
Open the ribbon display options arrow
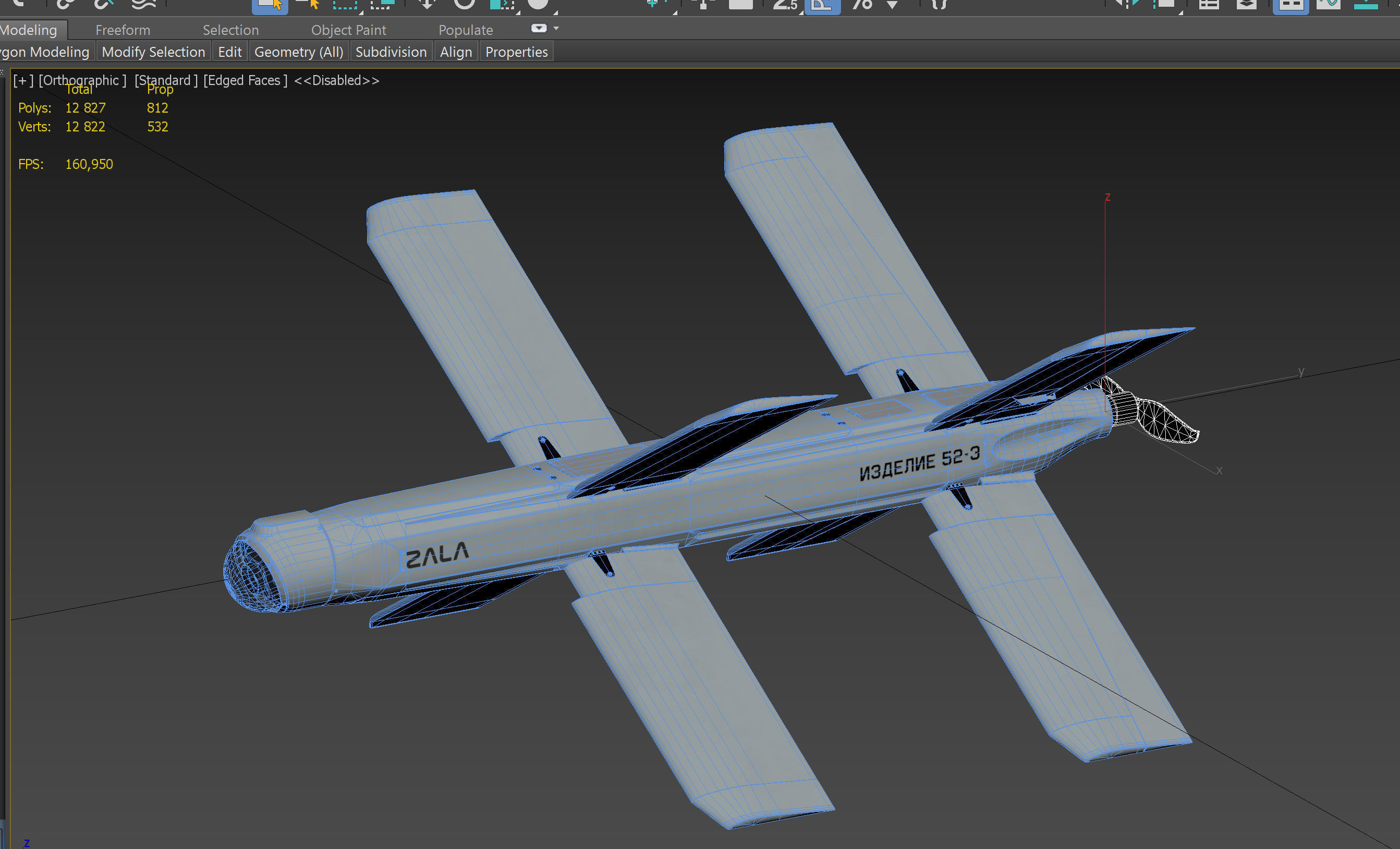point(556,28)
